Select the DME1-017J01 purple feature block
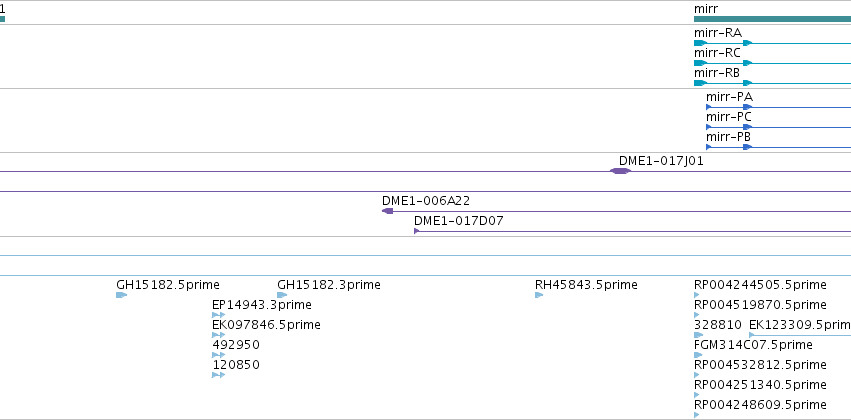 (620, 171)
